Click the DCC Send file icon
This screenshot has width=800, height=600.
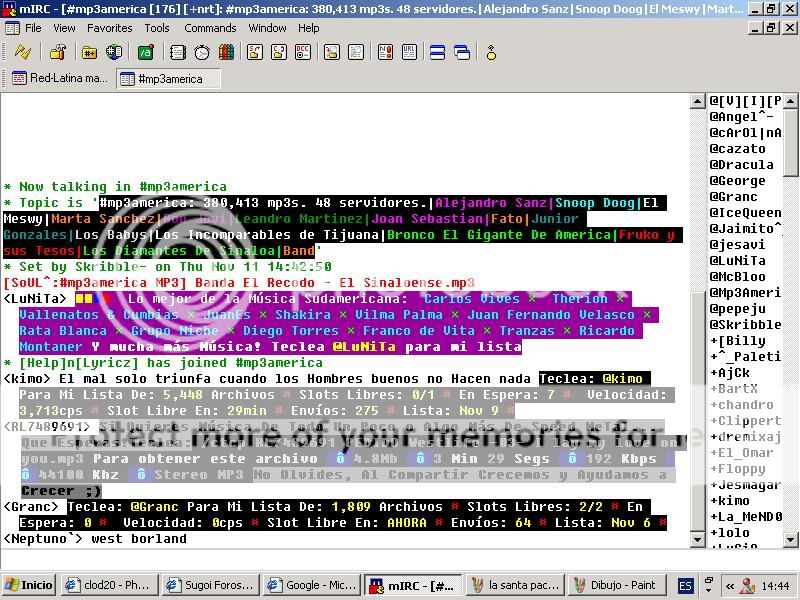pos(255,52)
